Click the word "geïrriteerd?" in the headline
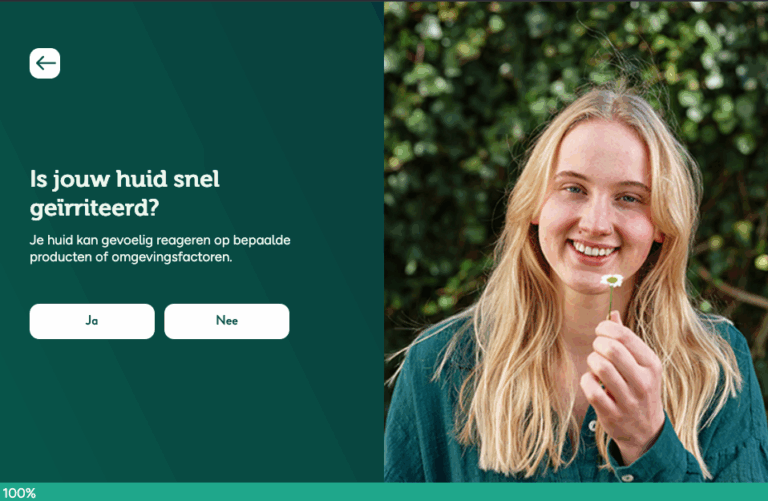 95,208
